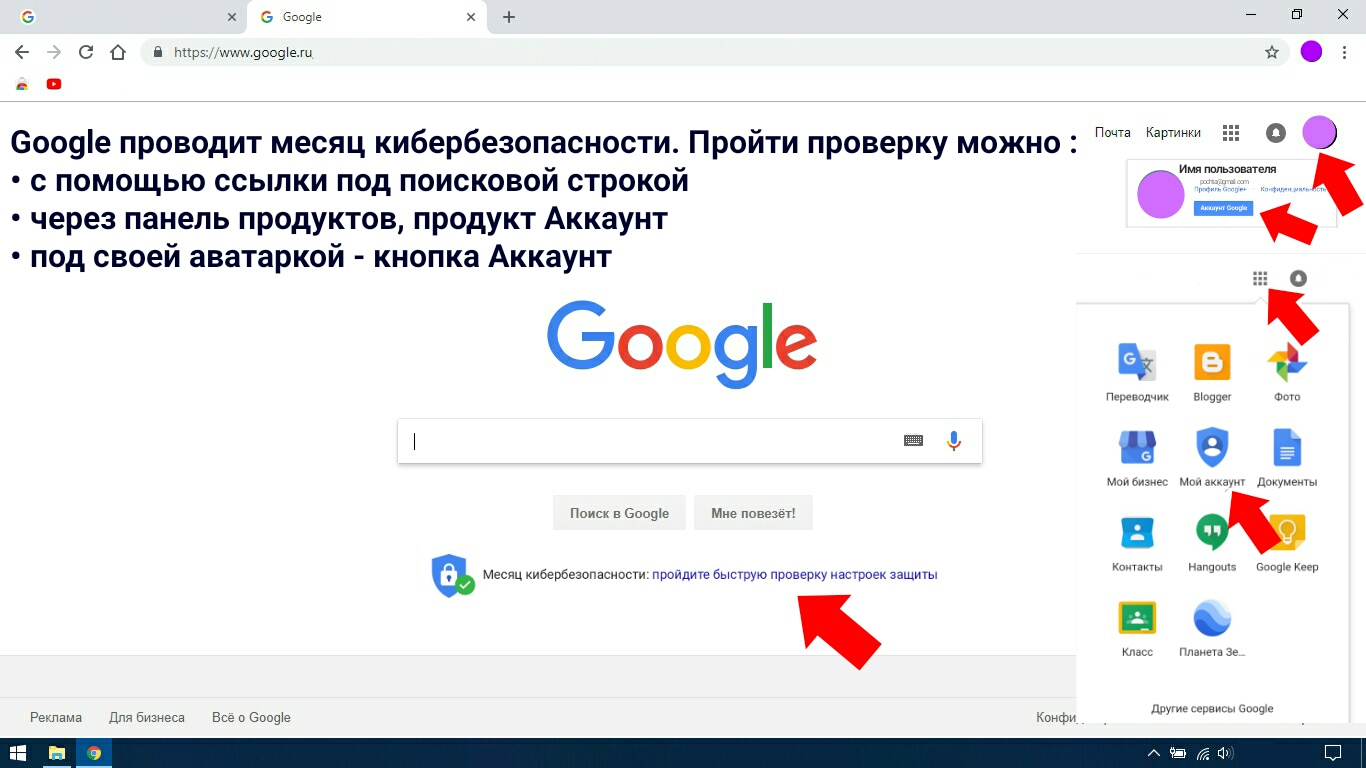Open the browser home page icon

coord(118,52)
